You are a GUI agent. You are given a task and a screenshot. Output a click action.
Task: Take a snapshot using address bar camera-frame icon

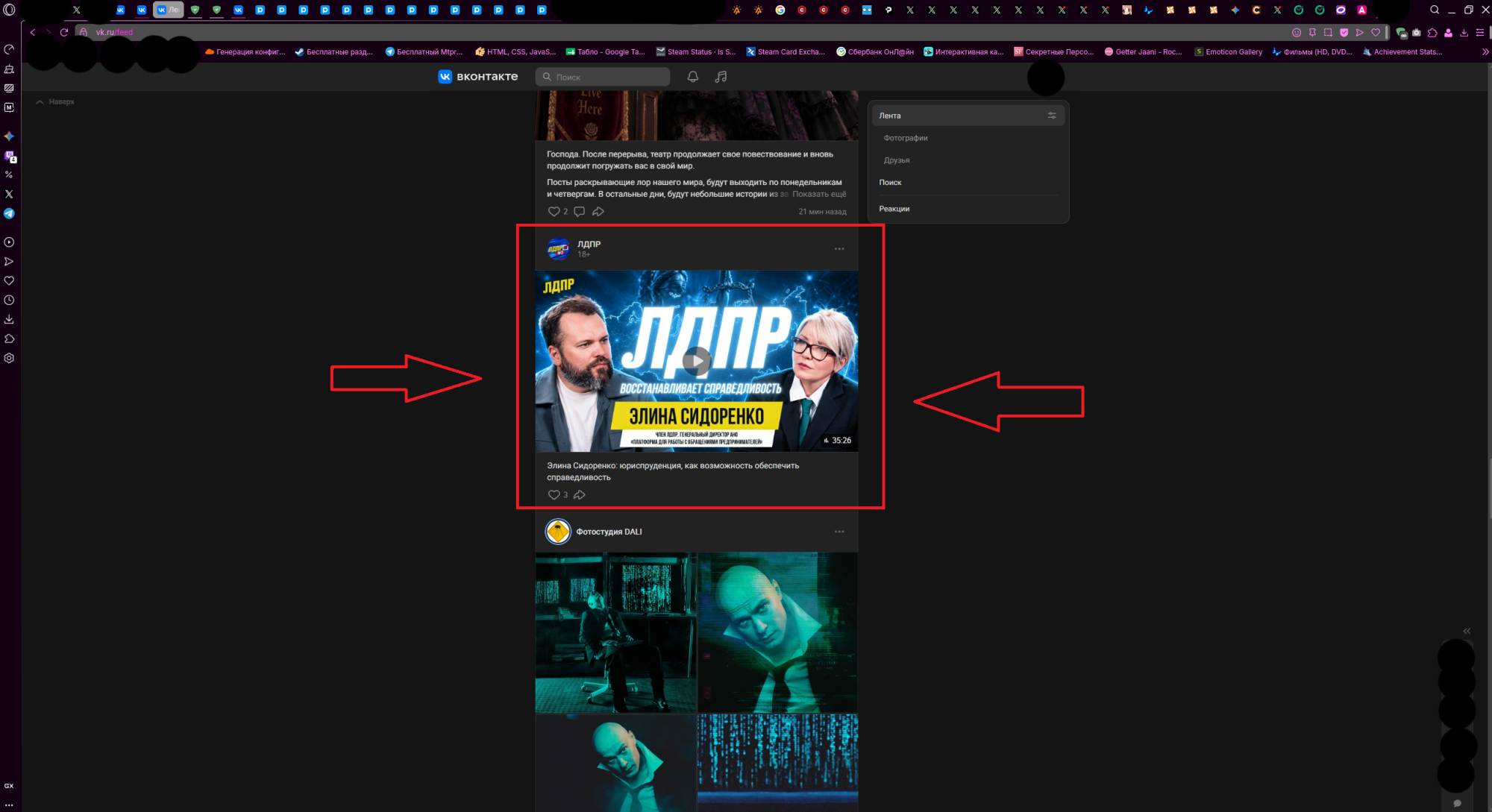click(x=1328, y=33)
